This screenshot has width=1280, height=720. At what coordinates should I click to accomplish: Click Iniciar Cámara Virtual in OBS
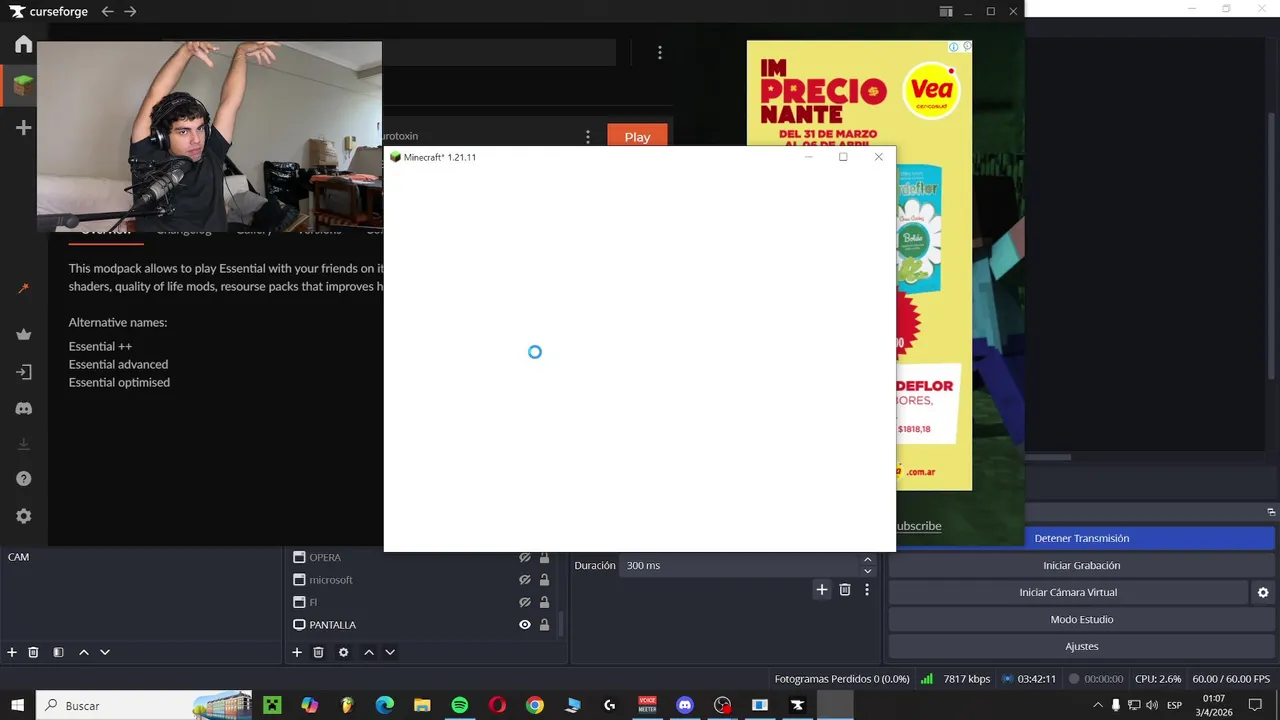(1068, 592)
